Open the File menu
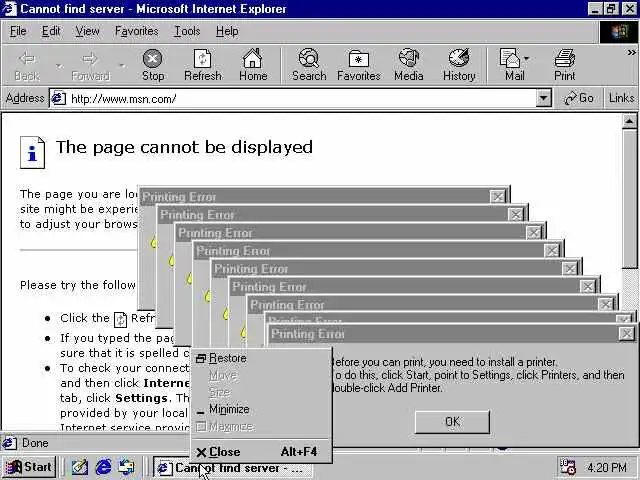 [18, 31]
